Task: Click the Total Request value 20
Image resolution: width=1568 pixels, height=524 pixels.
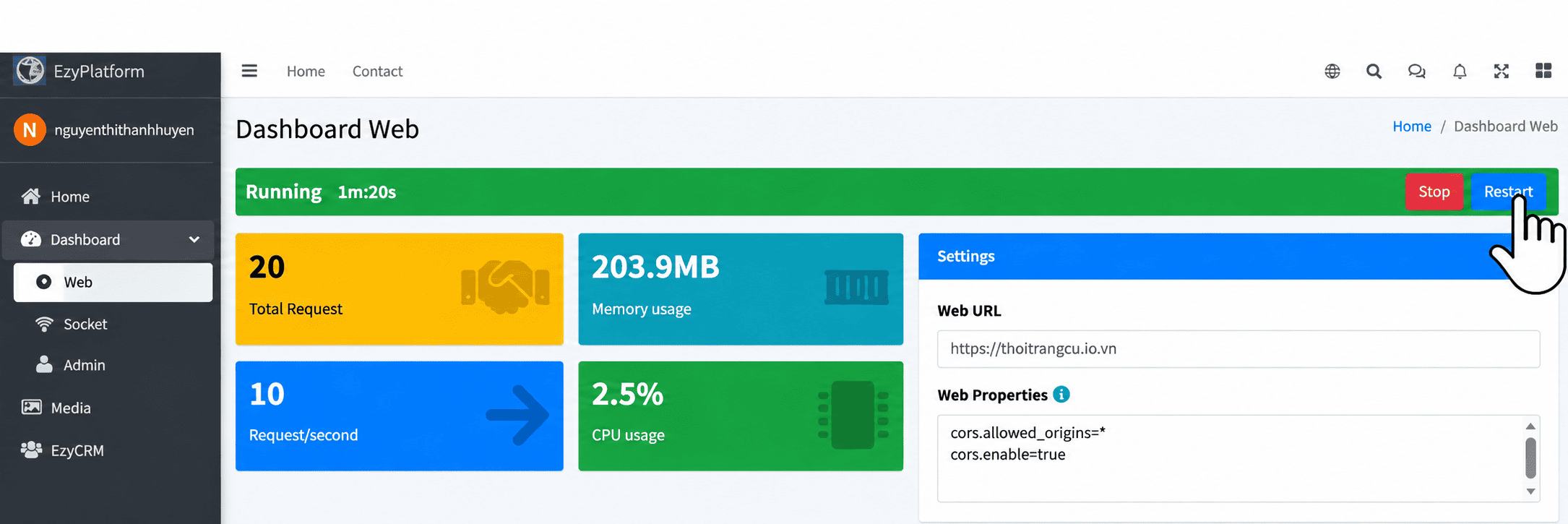Action: click(267, 267)
